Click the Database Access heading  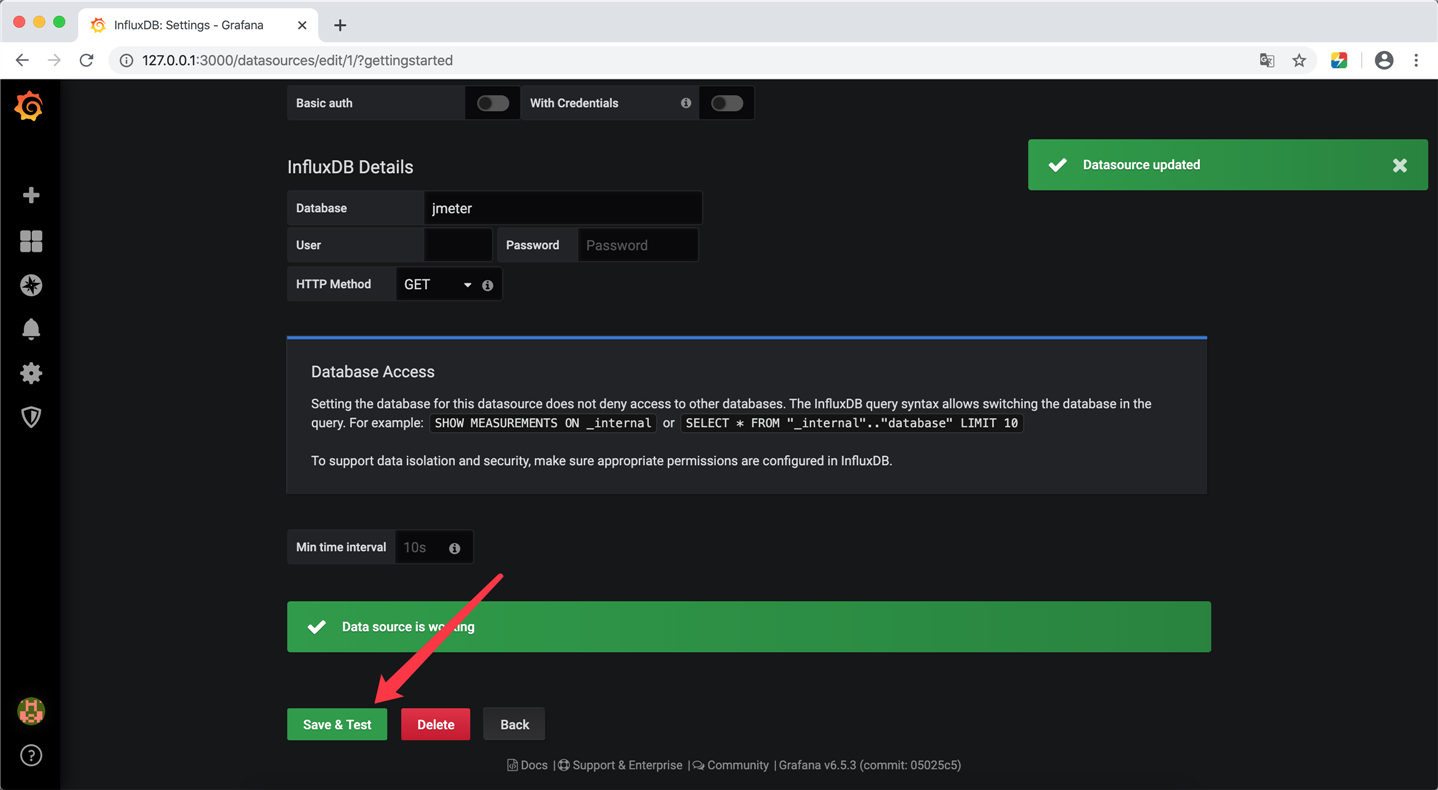(x=373, y=372)
